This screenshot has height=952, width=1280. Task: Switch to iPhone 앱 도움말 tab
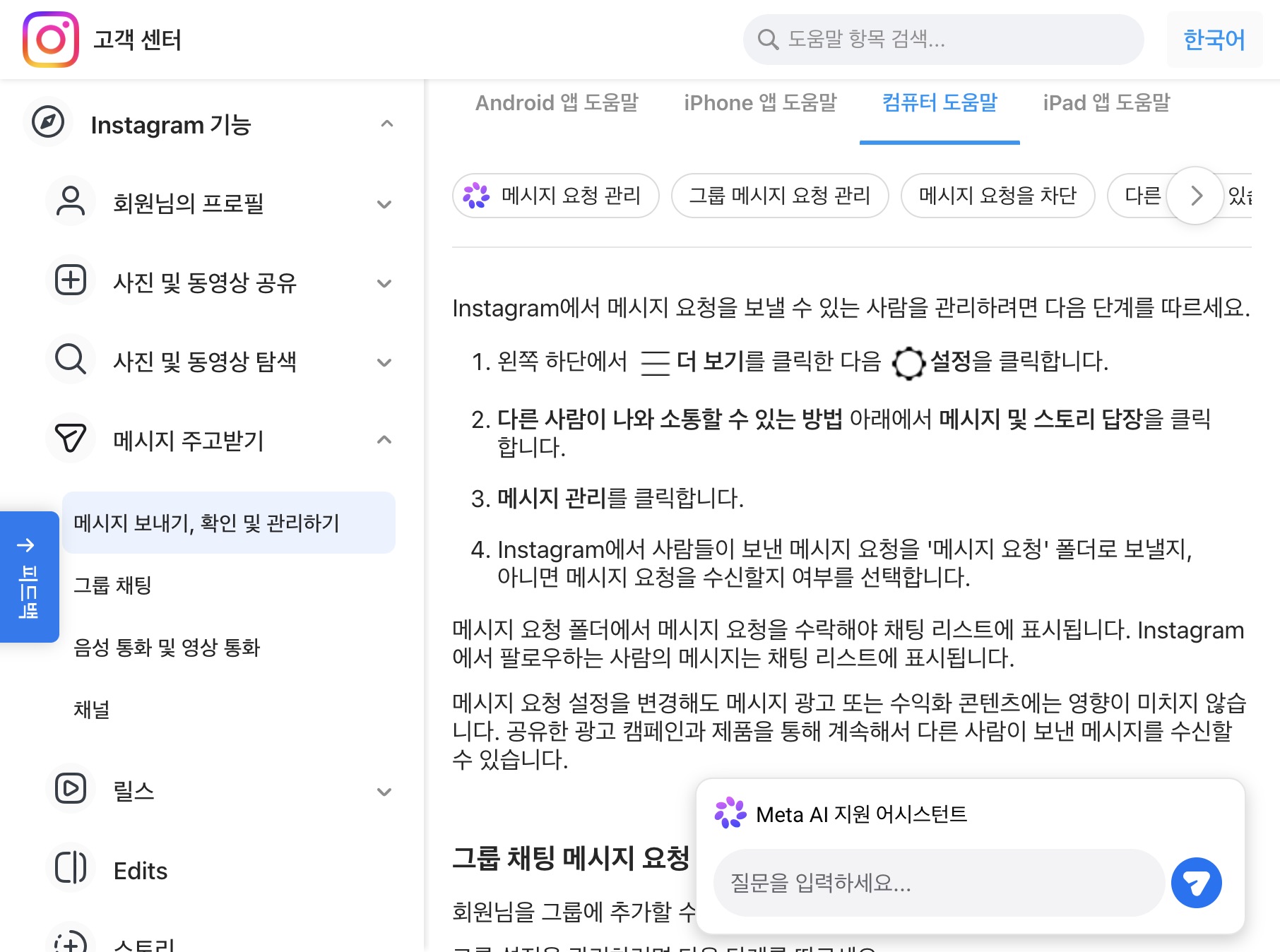(760, 103)
